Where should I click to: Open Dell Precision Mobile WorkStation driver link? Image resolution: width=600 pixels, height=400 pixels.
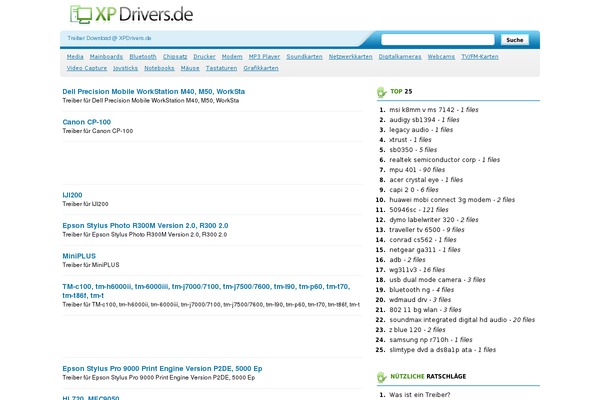click(x=153, y=91)
